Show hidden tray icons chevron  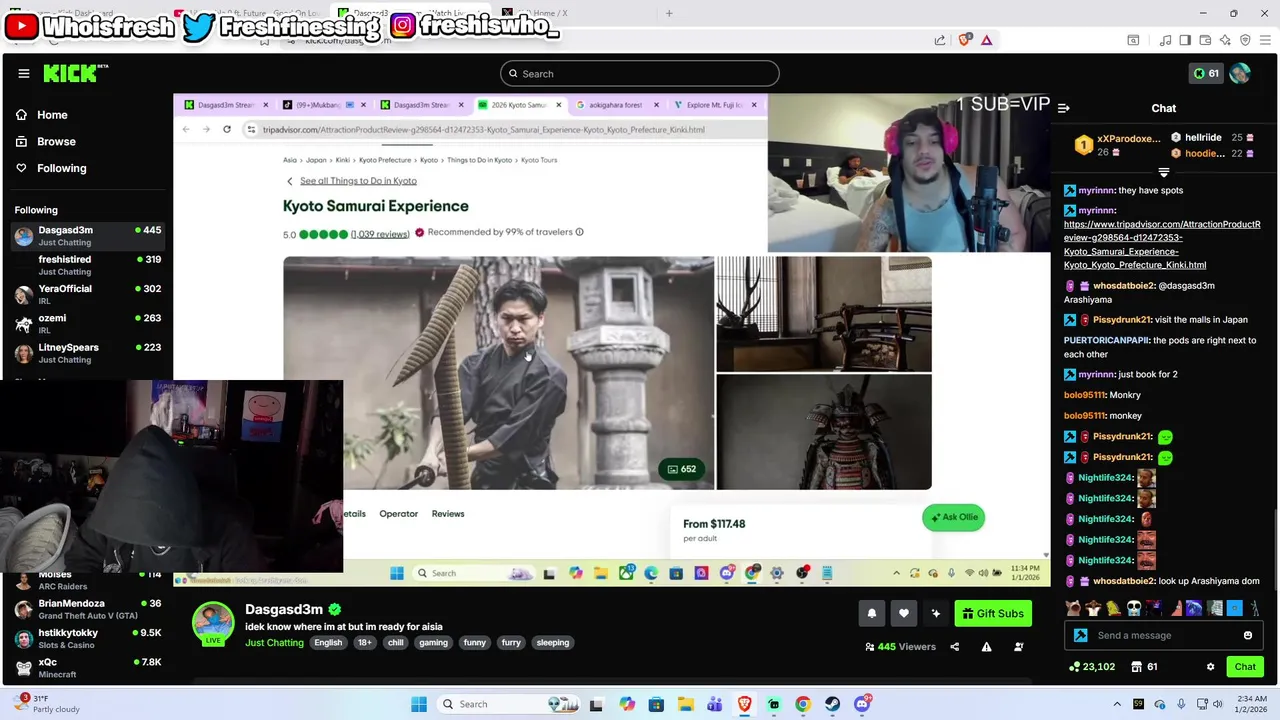[x=1117, y=704]
